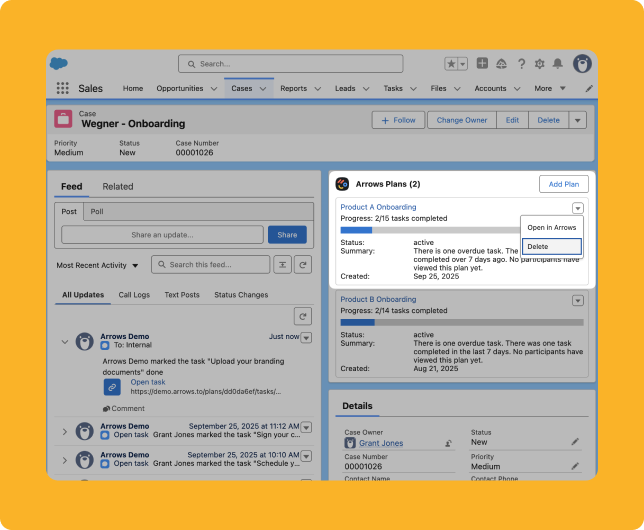The image size is (644, 530).
Task: Click the link icon for Open task
Action: point(112,387)
